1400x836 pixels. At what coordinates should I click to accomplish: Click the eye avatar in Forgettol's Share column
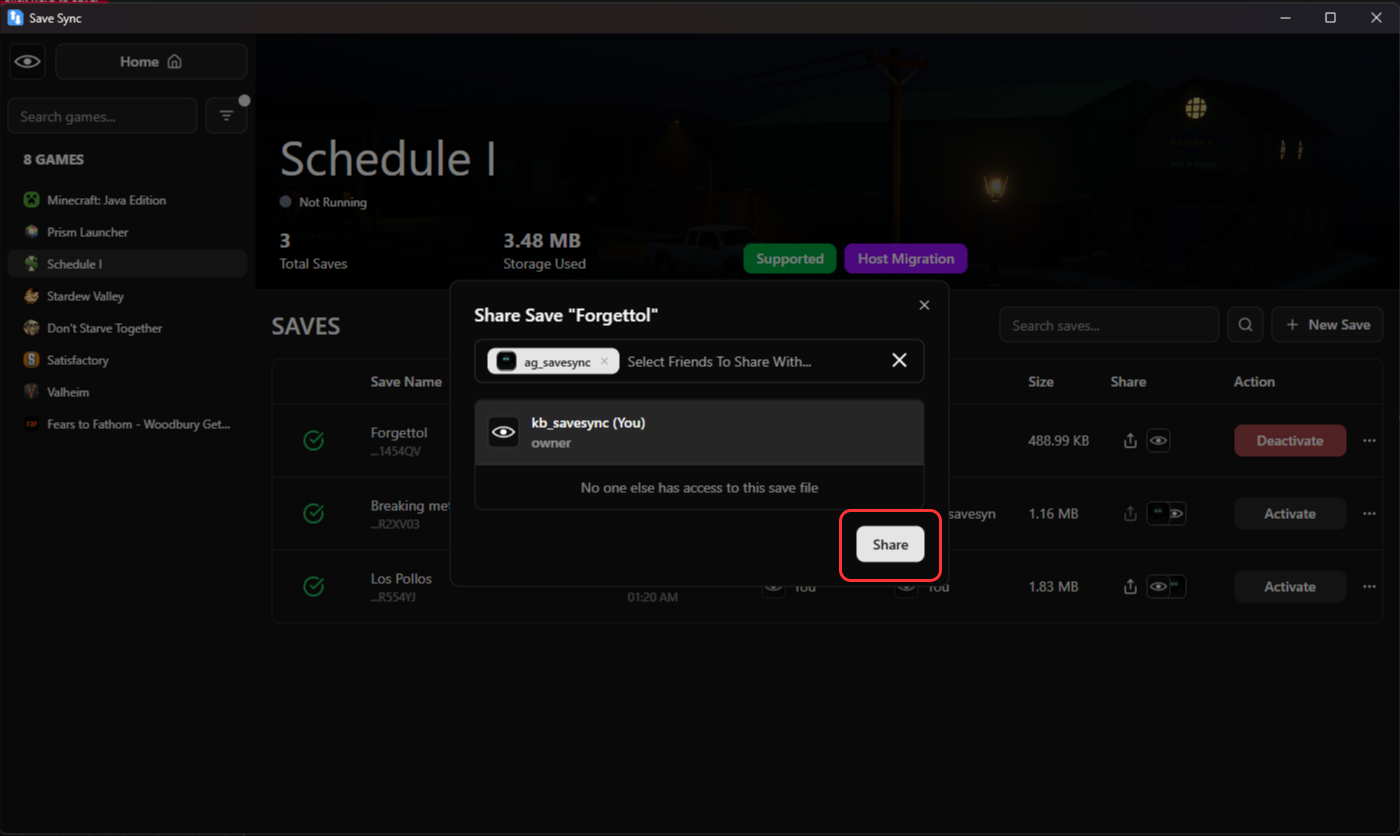tap(1158, 441)
